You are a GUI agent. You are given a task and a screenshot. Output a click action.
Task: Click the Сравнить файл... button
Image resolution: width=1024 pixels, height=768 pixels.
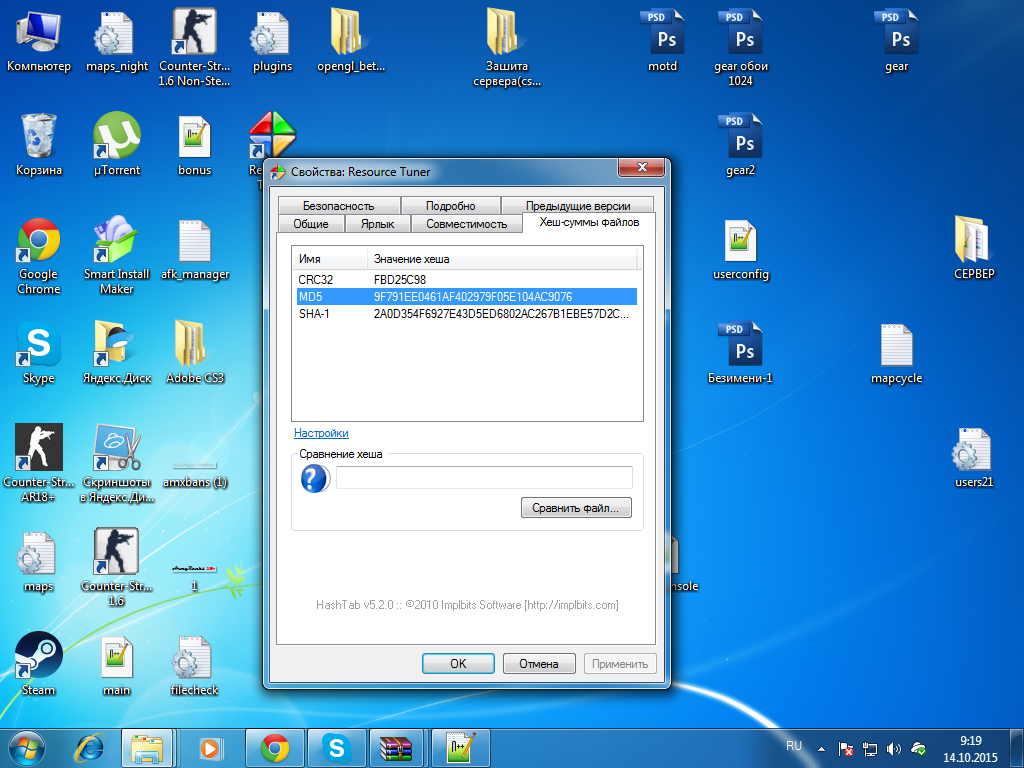(x=576, y=507)
